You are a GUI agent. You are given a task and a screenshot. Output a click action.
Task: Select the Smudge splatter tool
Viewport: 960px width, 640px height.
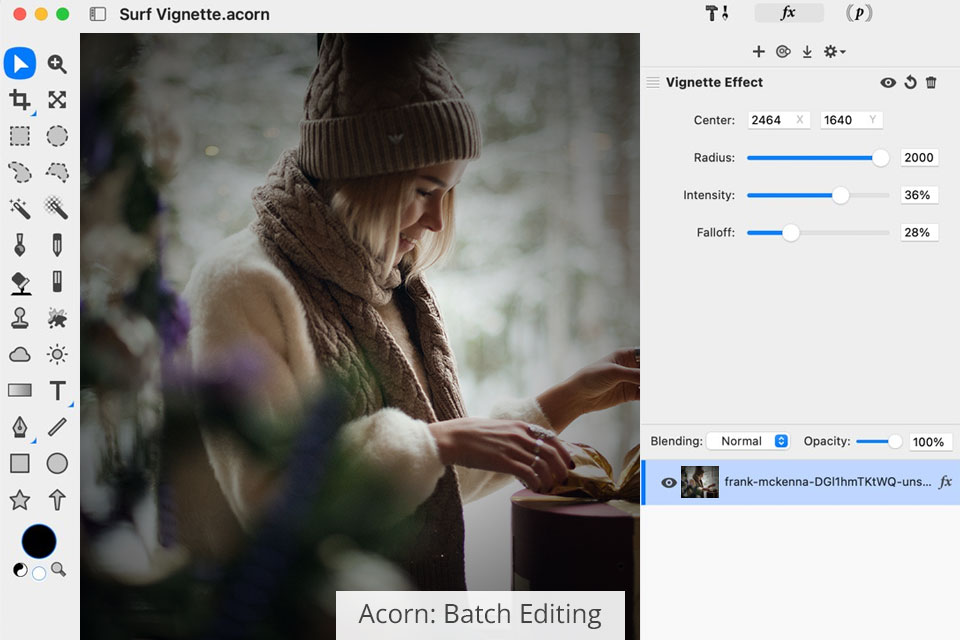[x=57, y=318]
